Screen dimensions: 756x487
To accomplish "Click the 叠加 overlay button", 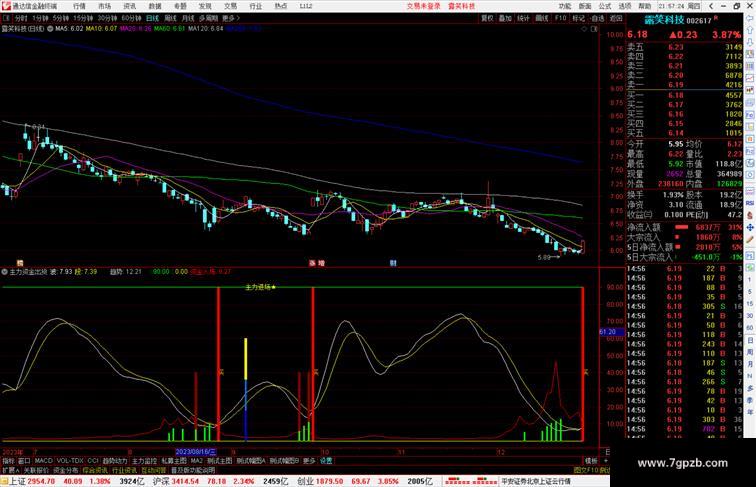I will tap(505, 18).
